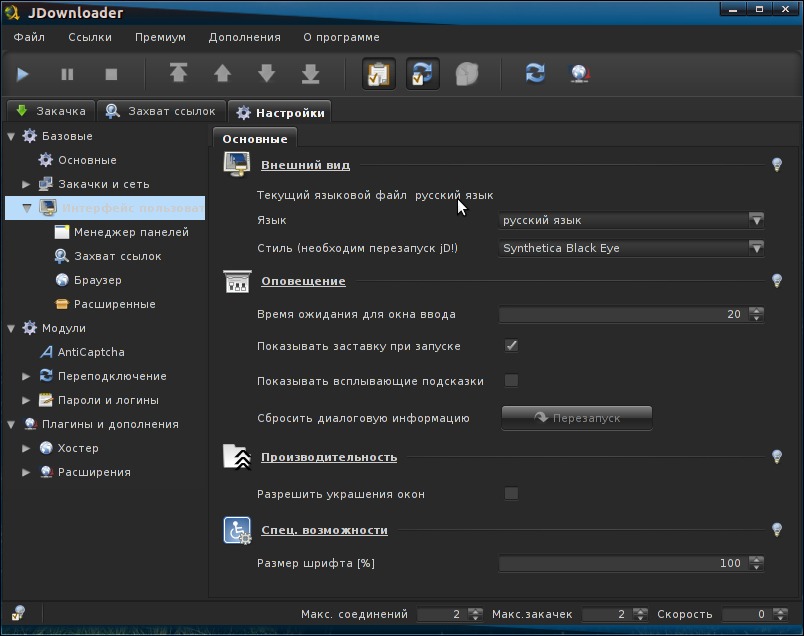Click the globe update toolbar icon
Screen dimensions: 804x636
click(579, 73)
